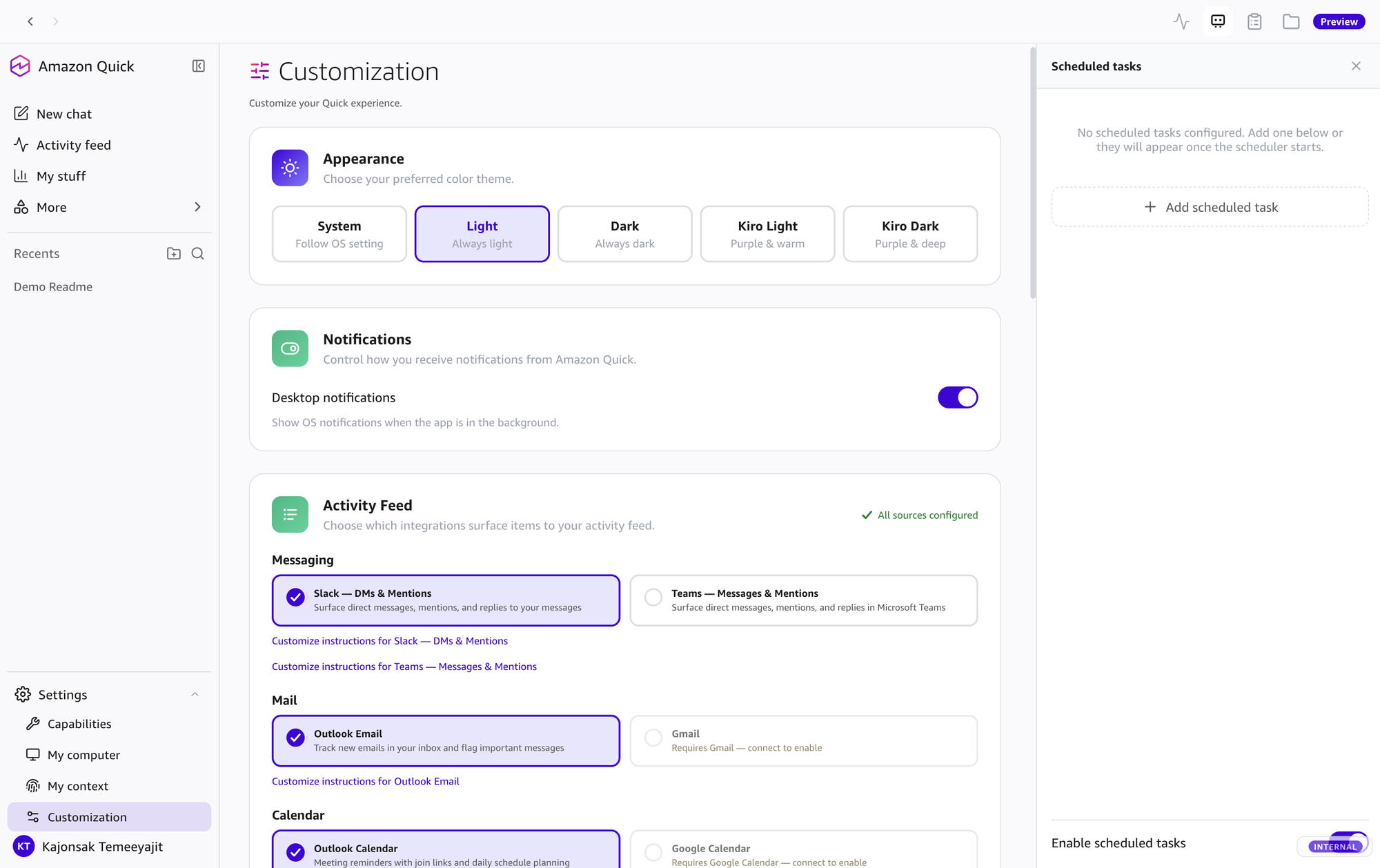
Task: Open Capabilities settings
Action: coord(109,724)
